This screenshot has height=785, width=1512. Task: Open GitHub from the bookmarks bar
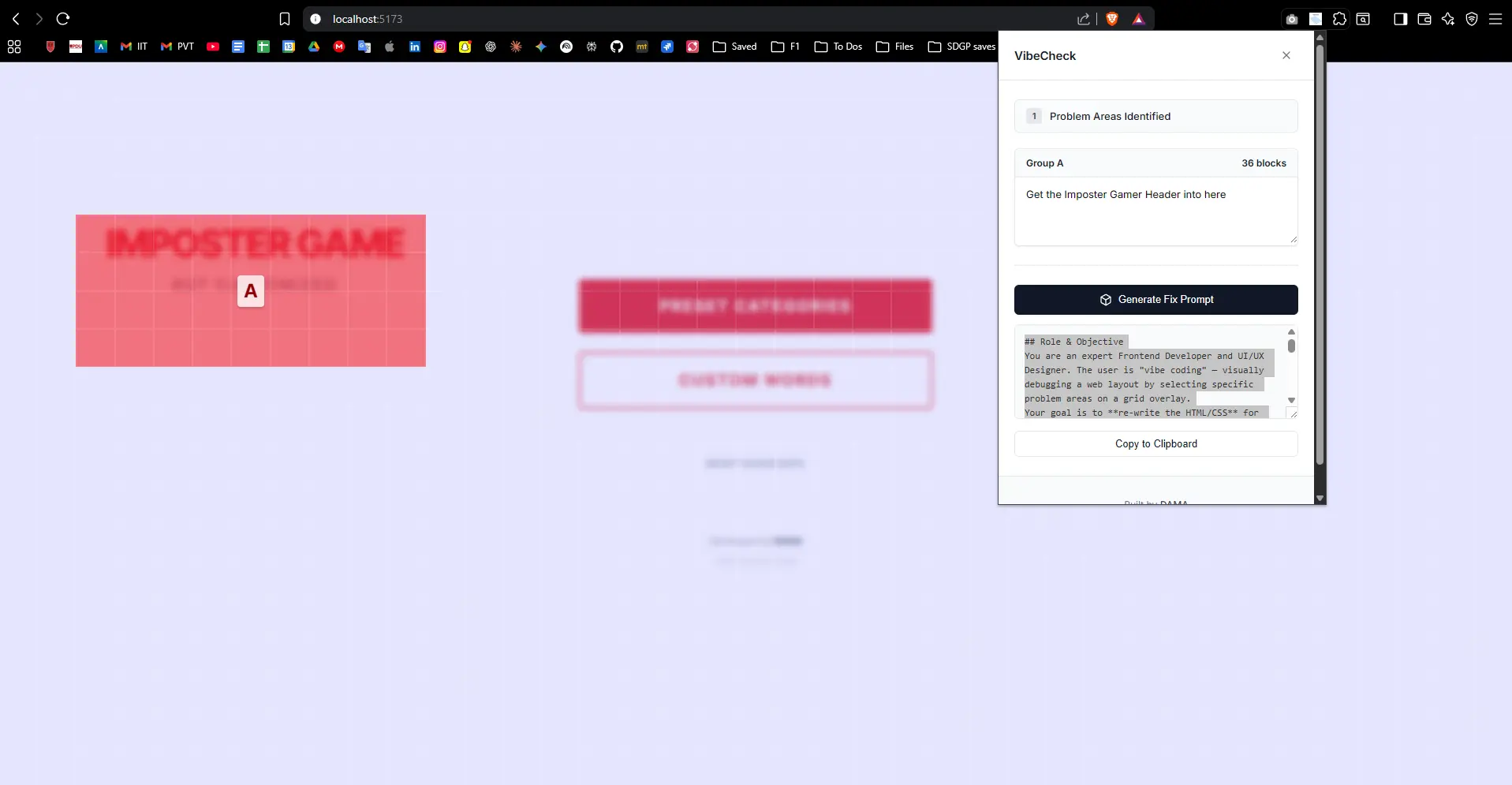[617, 47]
